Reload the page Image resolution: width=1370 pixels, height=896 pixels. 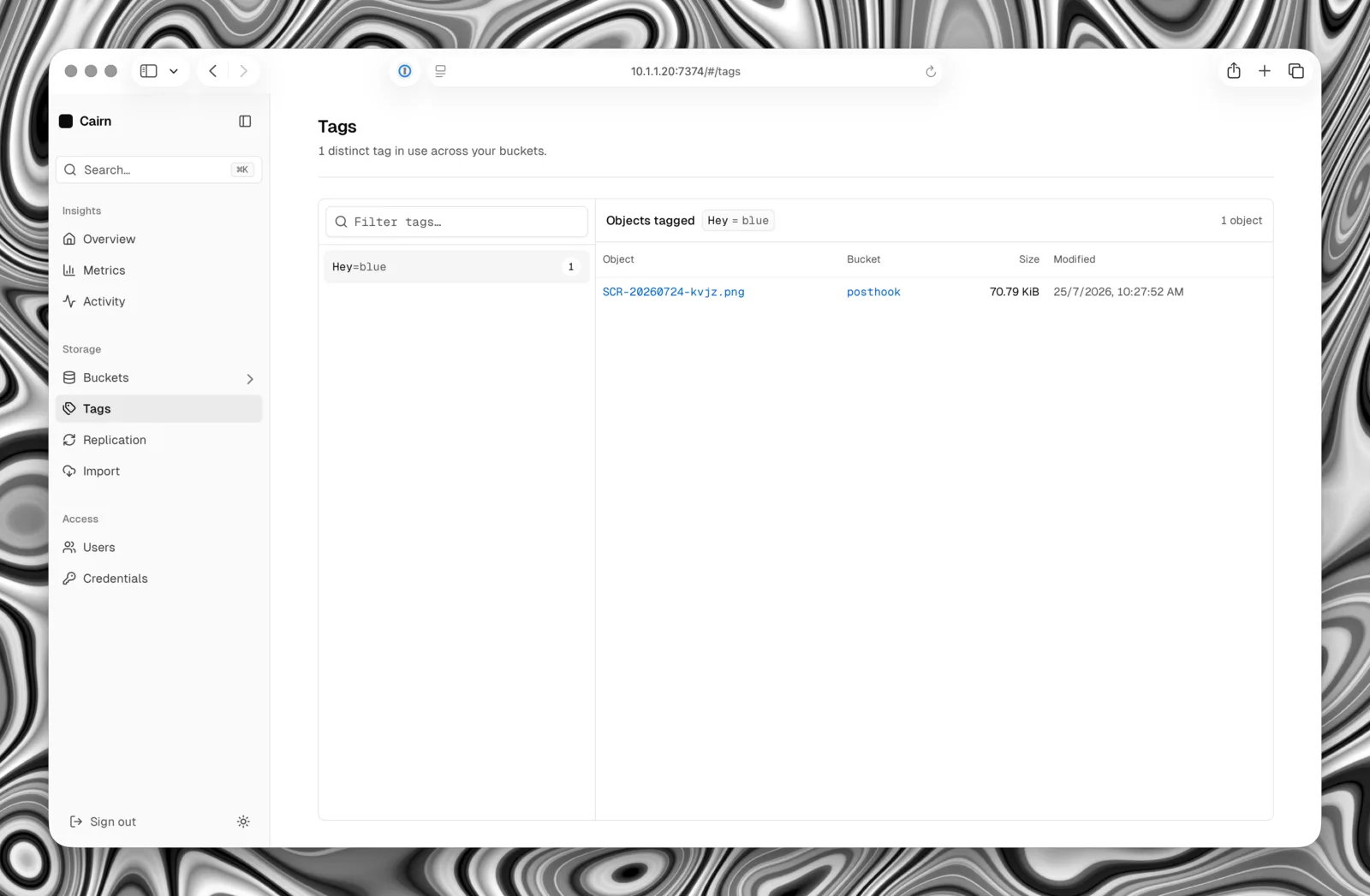pyautogui.click(x=931, y=71)
